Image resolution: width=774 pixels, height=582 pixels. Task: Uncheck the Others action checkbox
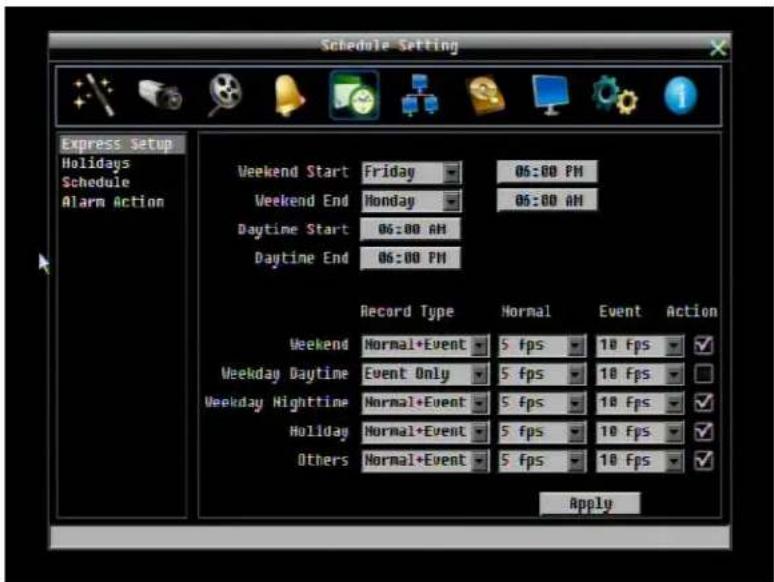pyautogui.click(x=703, y=461)
